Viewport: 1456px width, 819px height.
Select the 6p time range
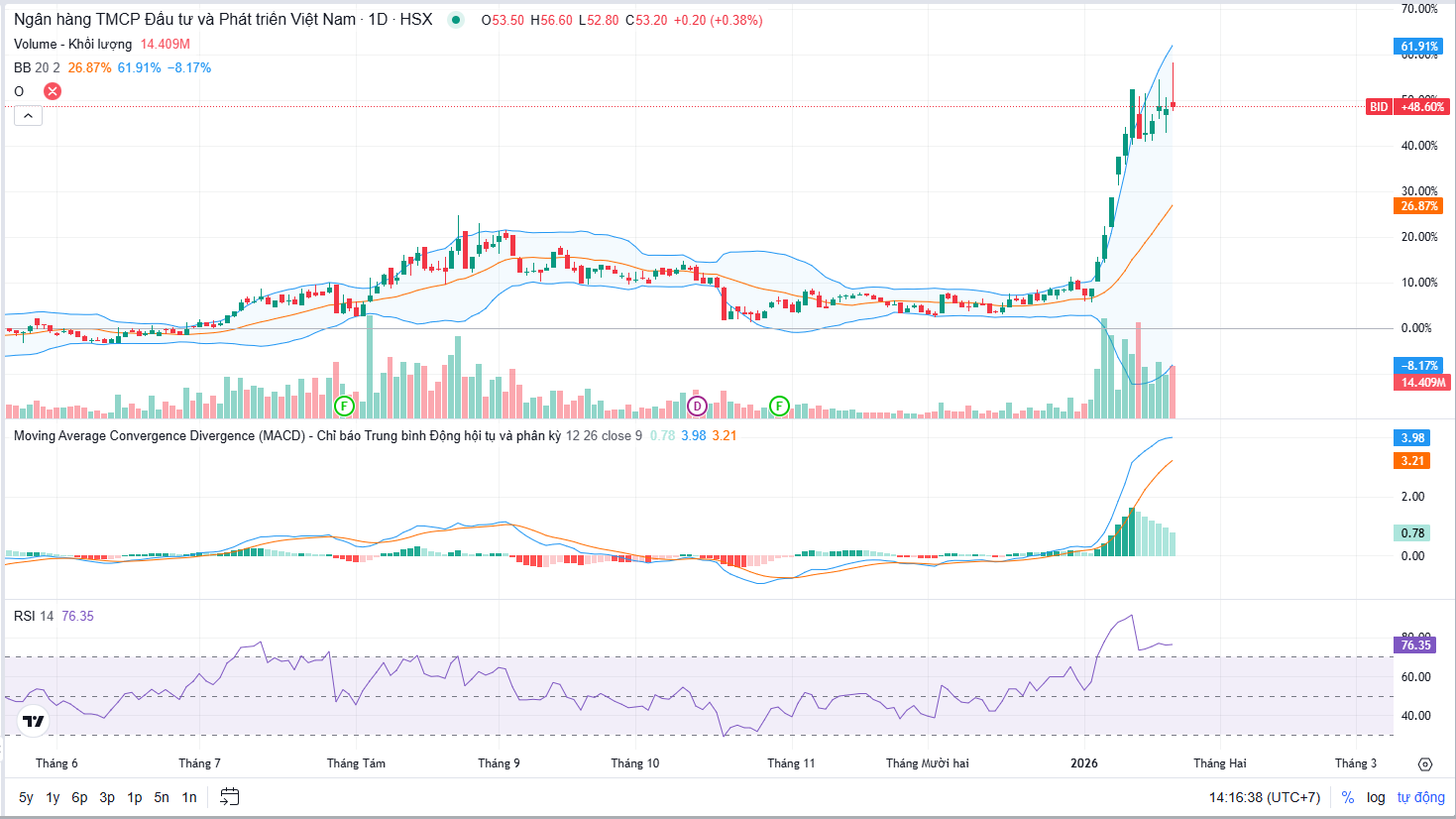coord(79,797)
